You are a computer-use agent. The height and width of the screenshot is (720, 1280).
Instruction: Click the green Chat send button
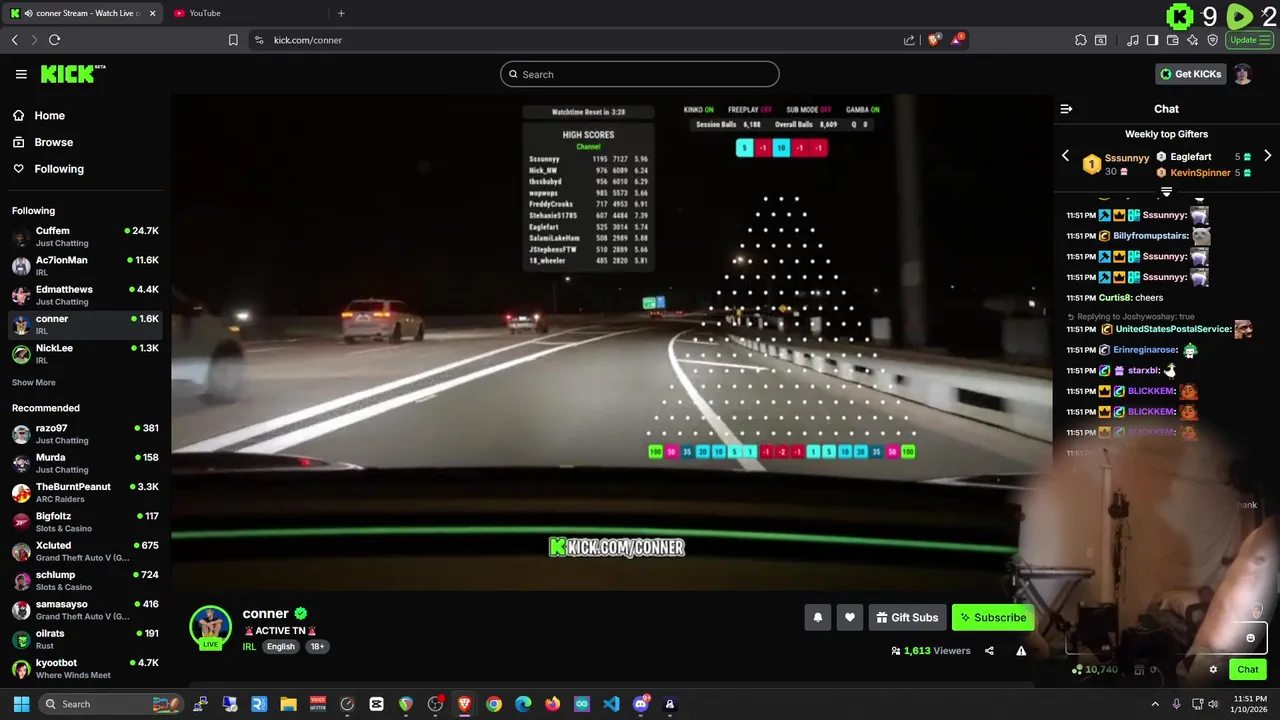[1248, 670]
